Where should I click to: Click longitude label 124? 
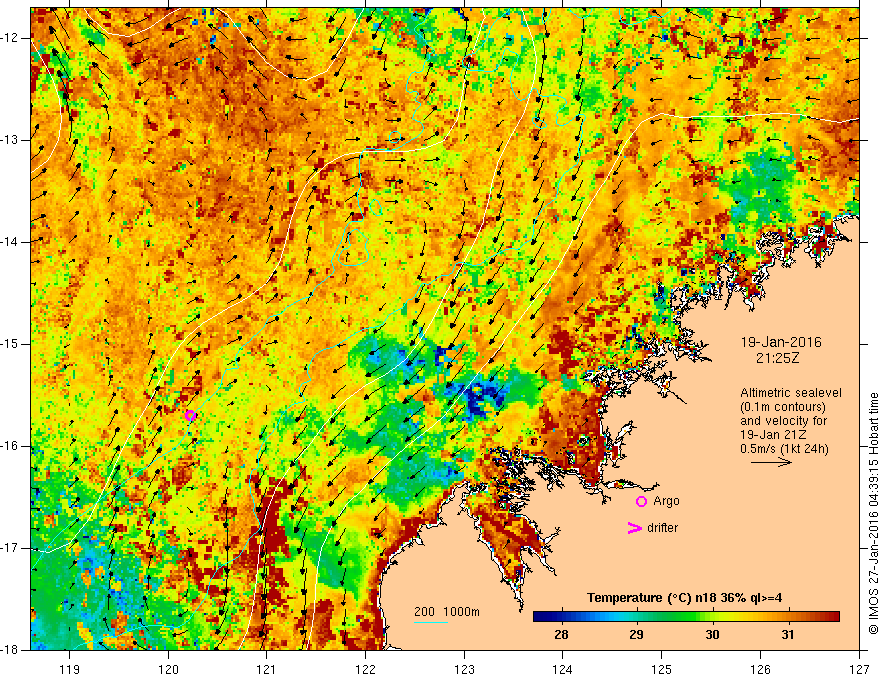(x=563, y=669)
